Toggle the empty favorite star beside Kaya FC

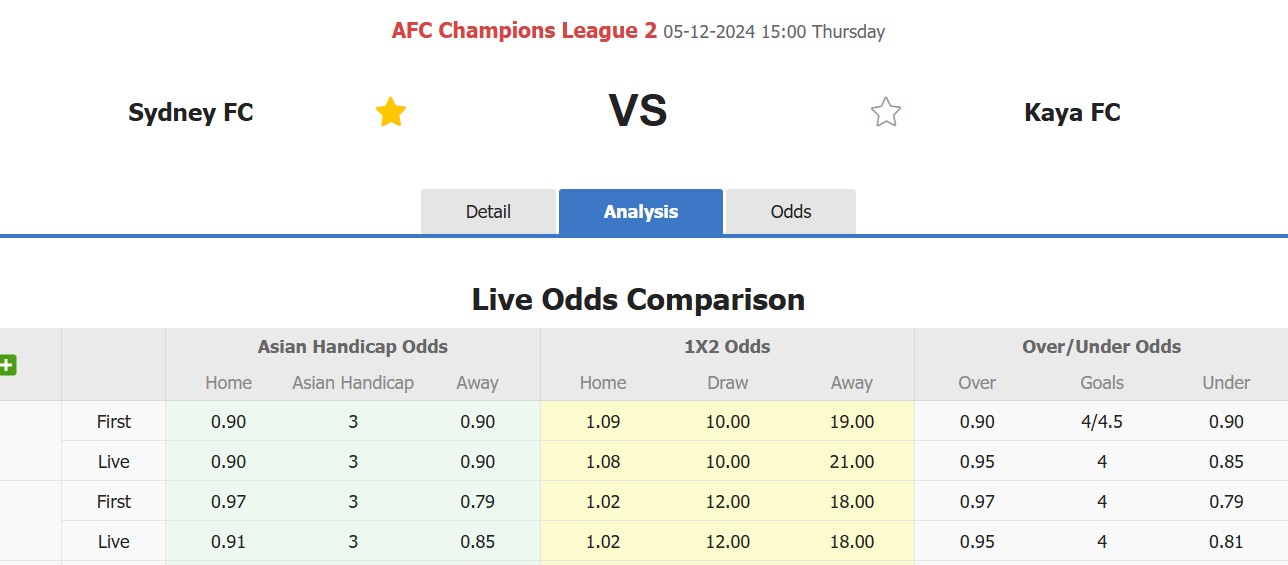point(885,112)
